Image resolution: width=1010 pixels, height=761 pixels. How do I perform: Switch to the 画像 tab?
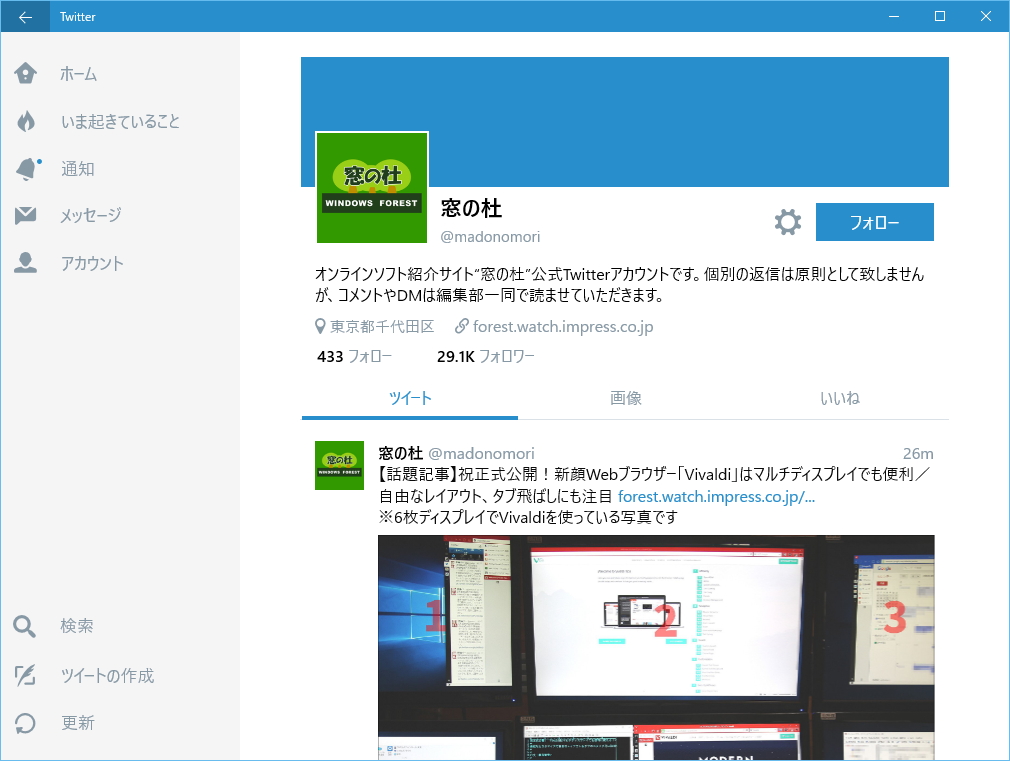point(625,398)
